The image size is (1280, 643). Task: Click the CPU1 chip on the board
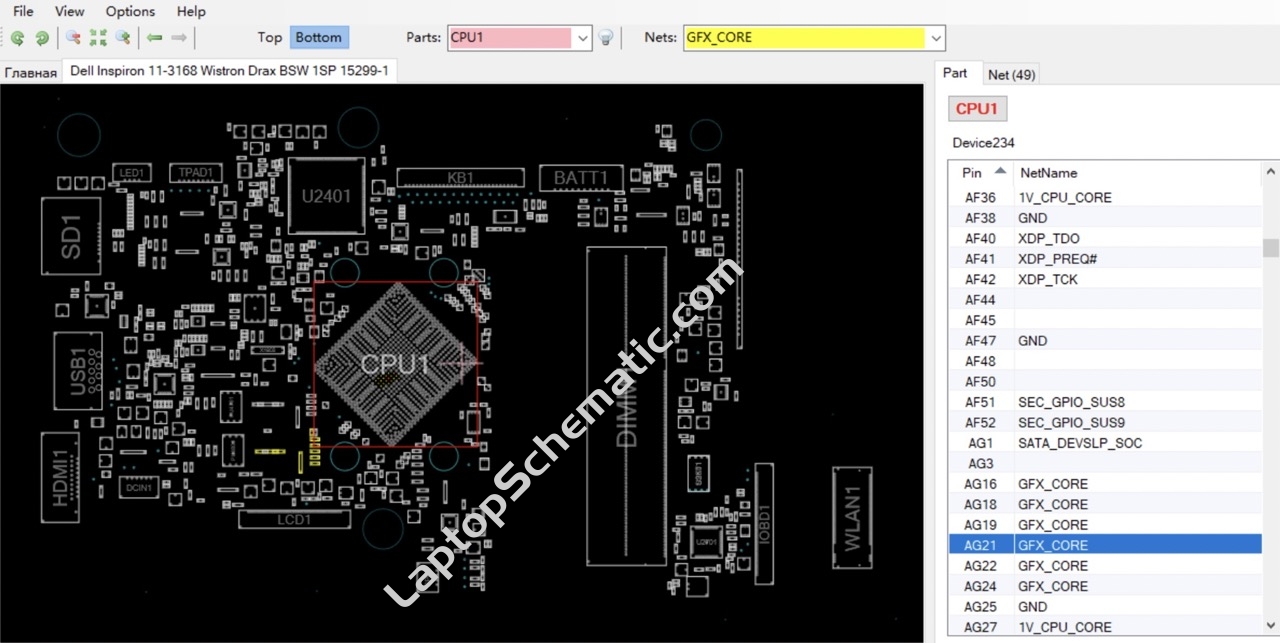pos(396,364)
